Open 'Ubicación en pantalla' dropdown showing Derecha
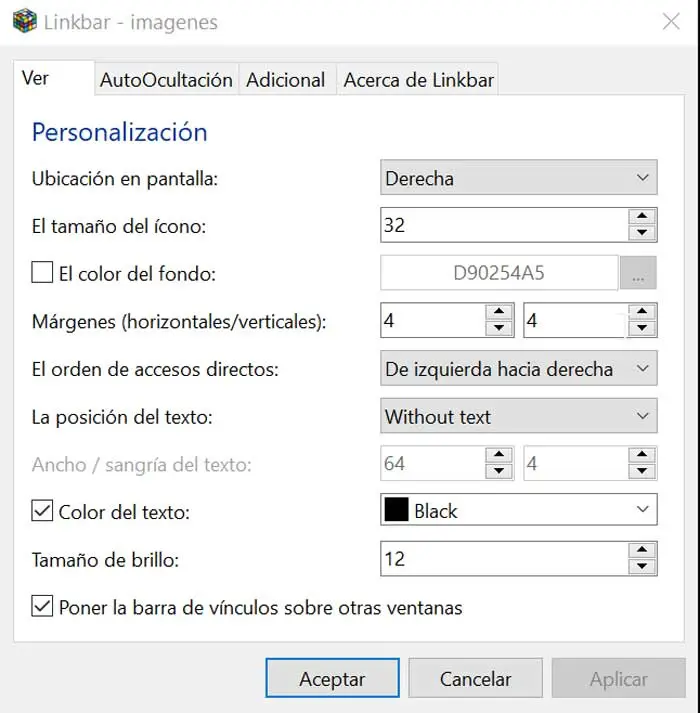The height and width of the screenshot is (713, 700). pyautogui.click(x=518, y=179)
